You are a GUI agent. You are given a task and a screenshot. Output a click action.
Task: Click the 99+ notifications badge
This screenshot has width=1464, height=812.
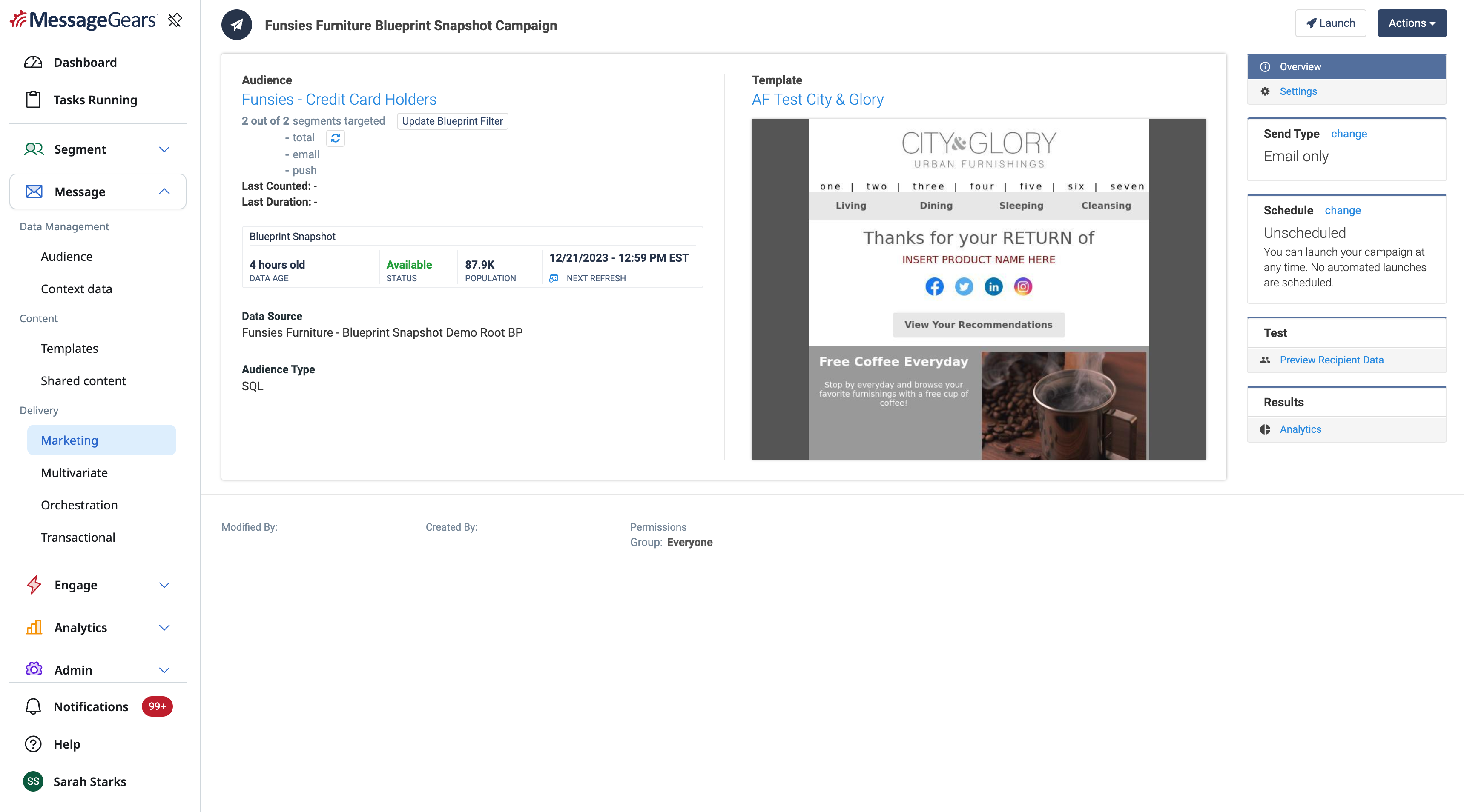158,706
